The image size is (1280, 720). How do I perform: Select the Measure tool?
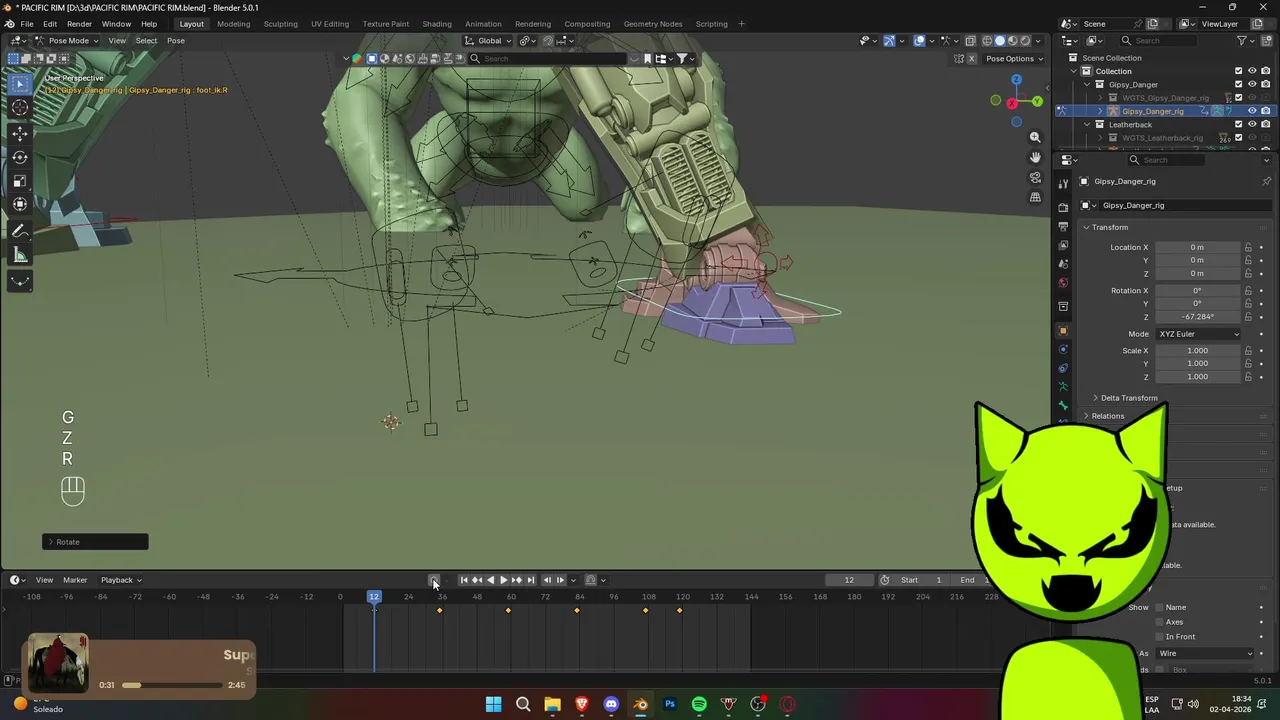tap(20, 255)
